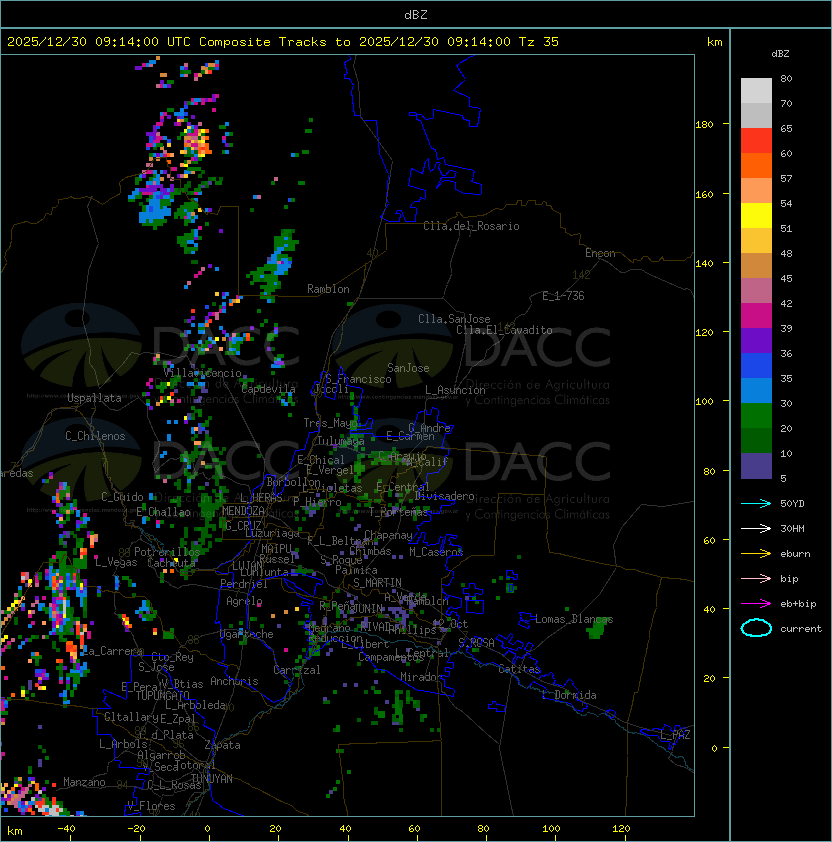
Task: Select the red swatch in the dBZ scale
Action: (x=756, y=141)
